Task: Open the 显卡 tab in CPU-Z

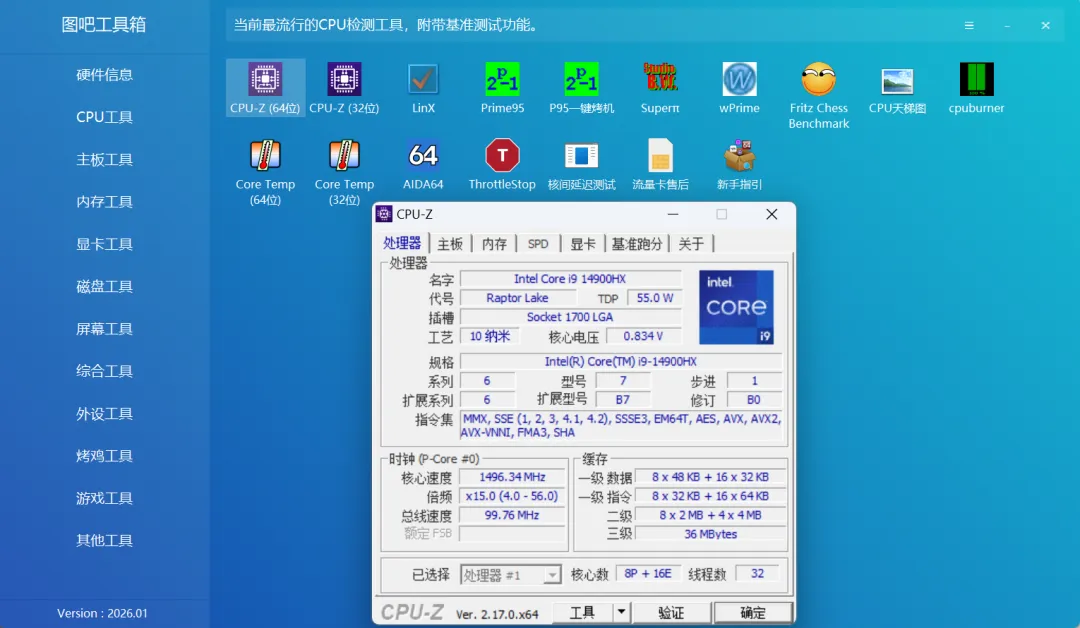Action: tap(583, 244)
